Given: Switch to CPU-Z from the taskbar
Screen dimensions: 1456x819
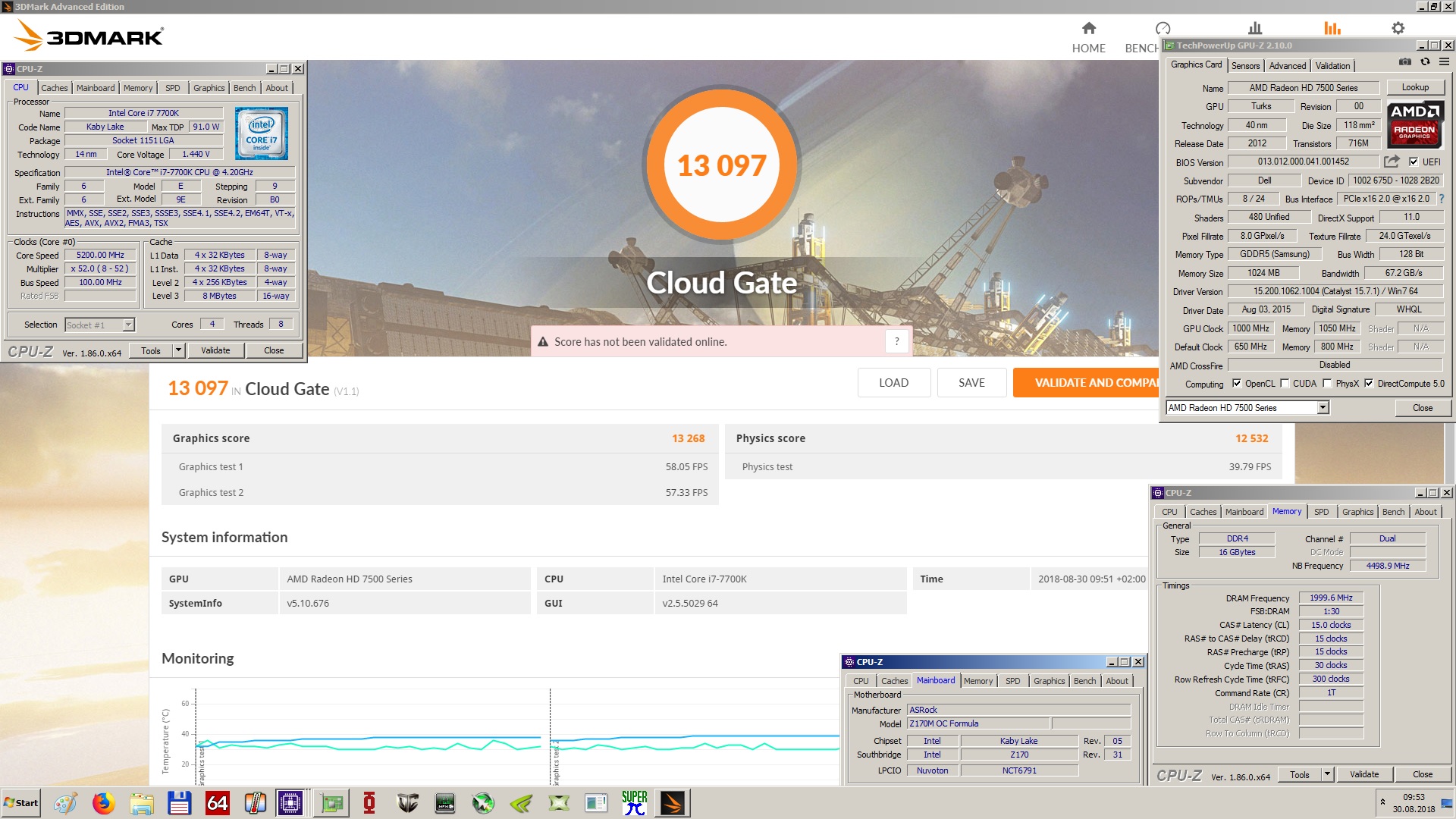Looking at the screenshot, I should (290, 803).
